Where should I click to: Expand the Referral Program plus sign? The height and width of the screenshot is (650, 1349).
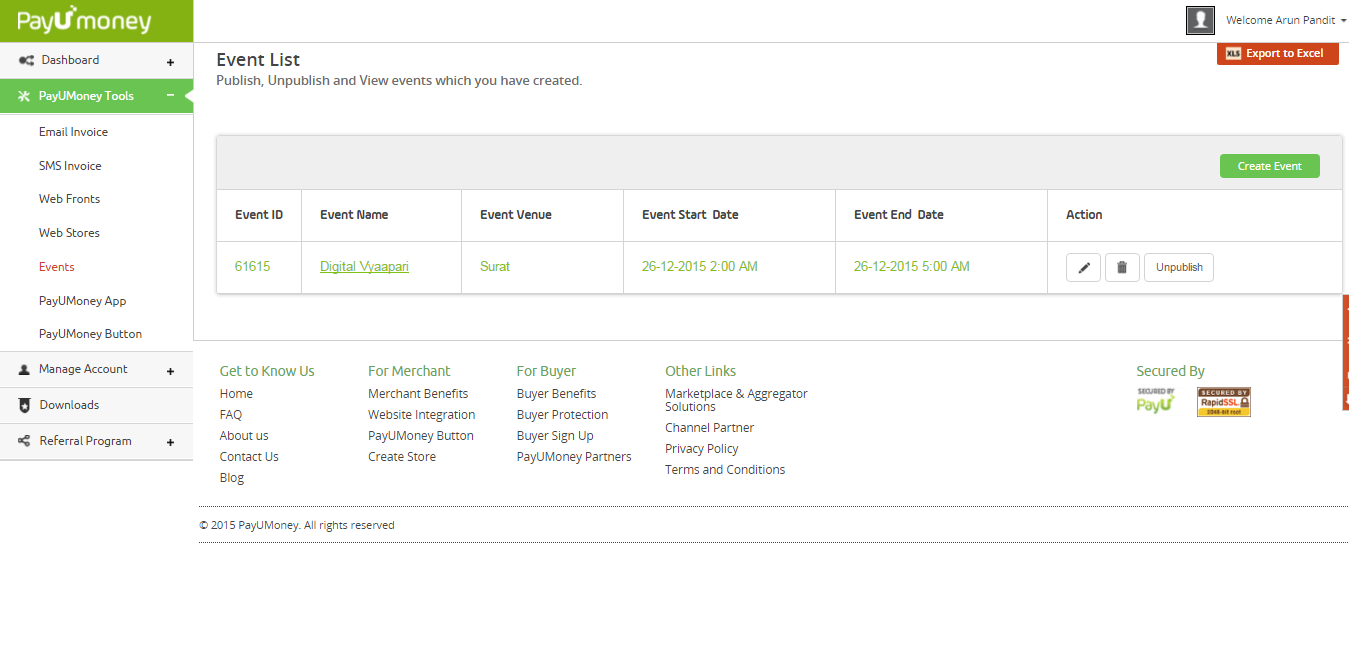click(170, 442)
